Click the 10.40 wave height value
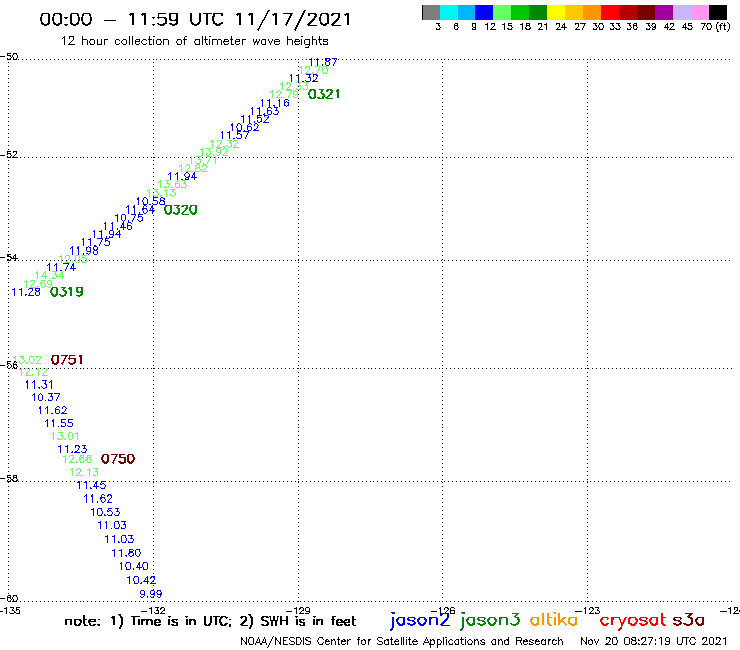The image size is (740, 650). click(134, 566)
